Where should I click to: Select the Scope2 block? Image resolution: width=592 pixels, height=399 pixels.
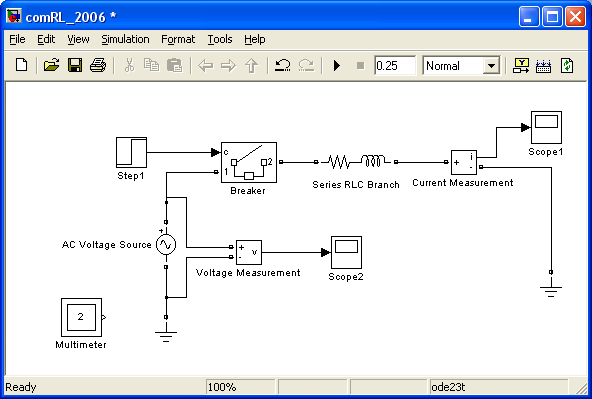[346, 252]
